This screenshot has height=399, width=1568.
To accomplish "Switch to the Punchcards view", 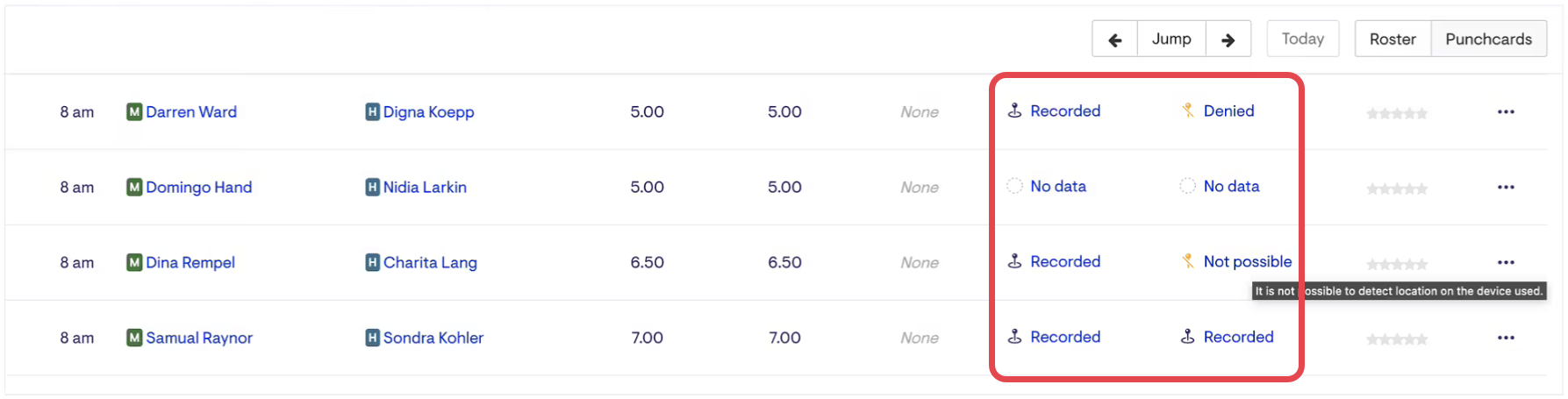I will pyautogui.click(x=1488, y=39).
